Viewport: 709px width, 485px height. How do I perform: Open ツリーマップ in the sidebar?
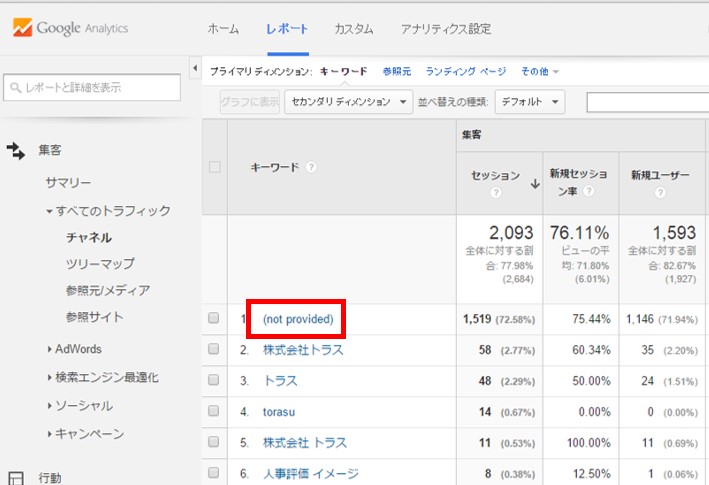tap(100, 264)
